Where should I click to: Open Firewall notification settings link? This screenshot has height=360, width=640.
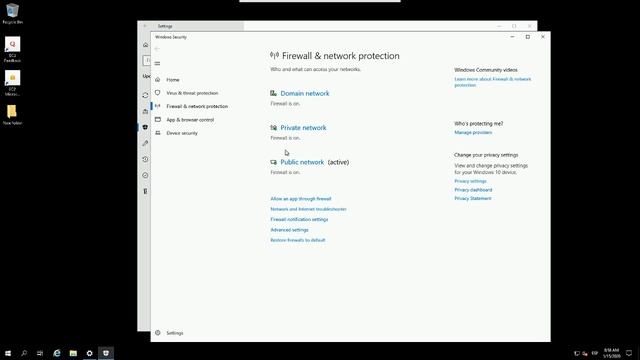click(x=299, y=220)
